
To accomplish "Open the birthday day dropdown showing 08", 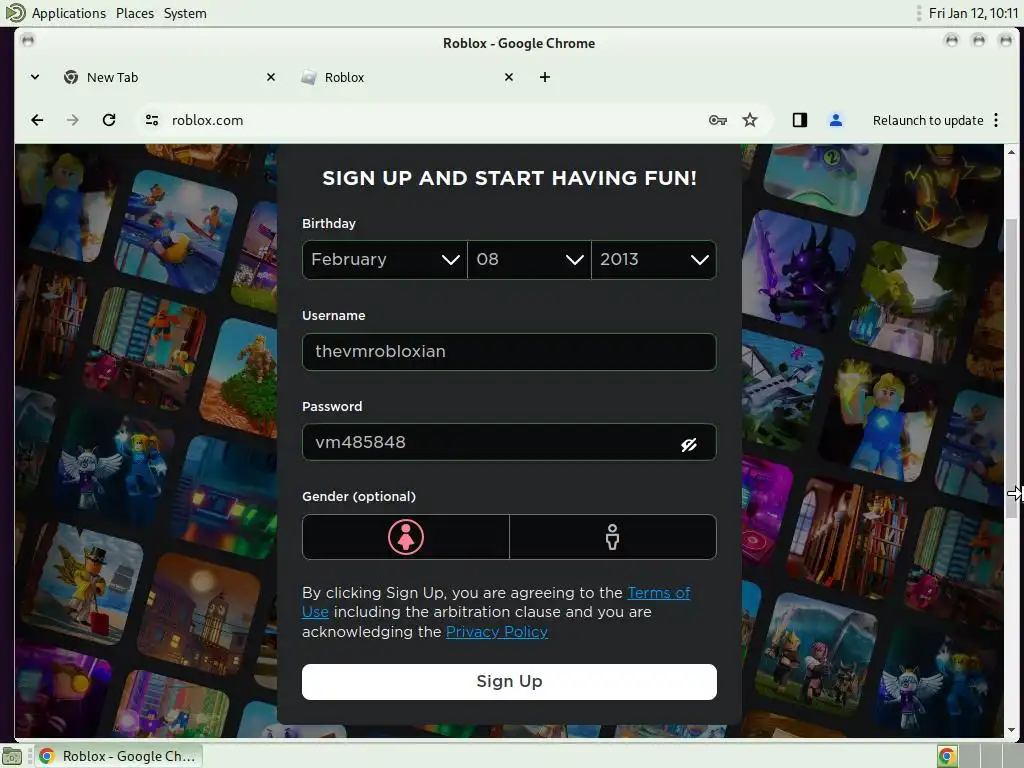I will click(530, 260).
